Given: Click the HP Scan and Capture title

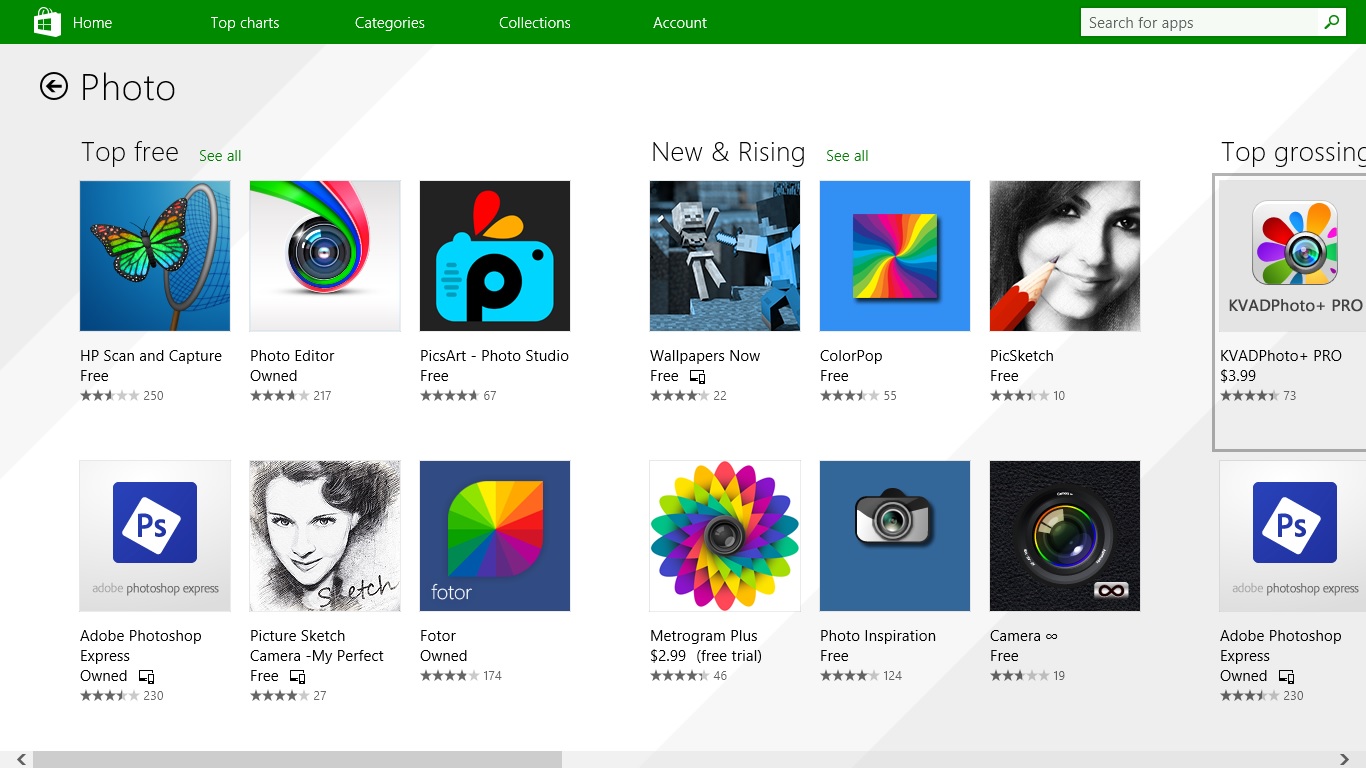Looking at the screenshot, I should pyautogui.click(x=151, y=356).
